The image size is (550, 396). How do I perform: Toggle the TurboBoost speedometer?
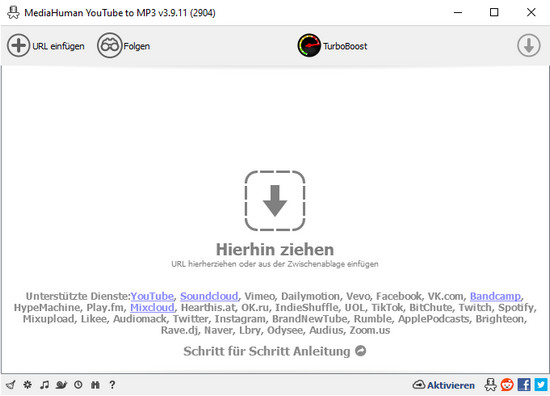[309, 45]
